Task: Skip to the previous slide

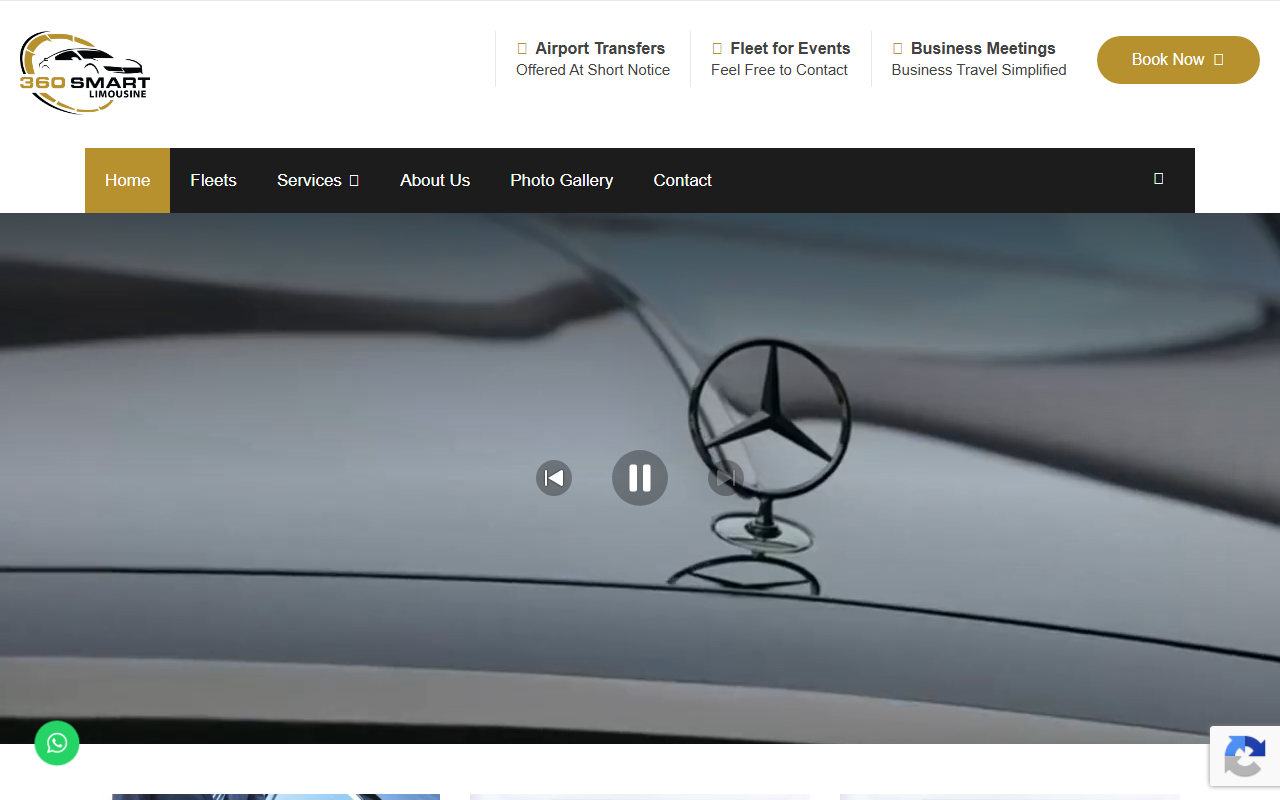Action: point(554,478)
